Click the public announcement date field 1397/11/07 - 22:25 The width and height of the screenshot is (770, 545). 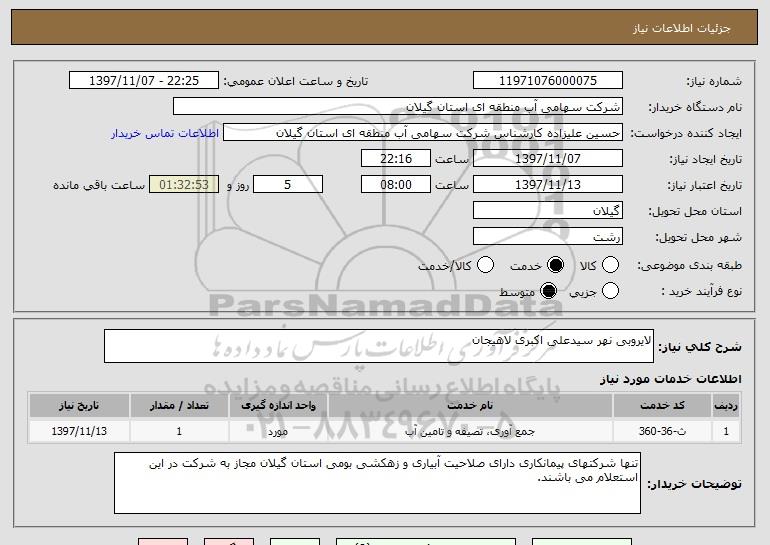(144, 81)
